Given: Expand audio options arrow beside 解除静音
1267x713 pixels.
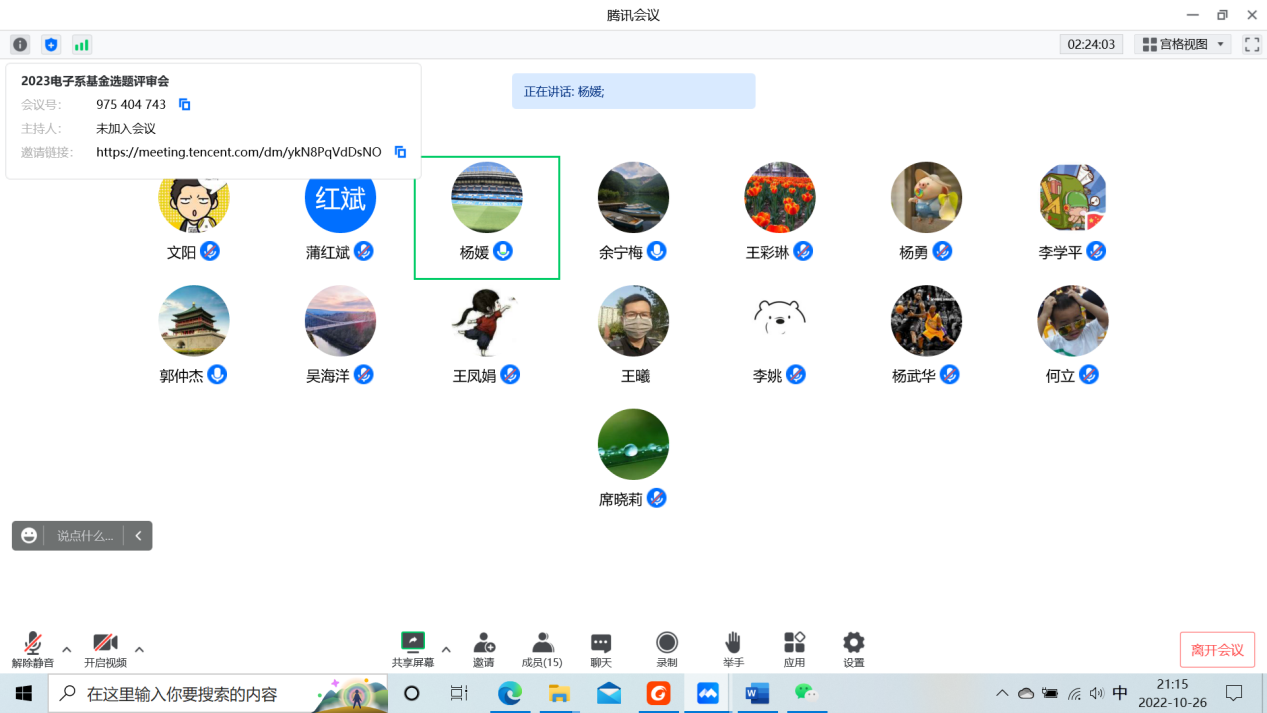Looking at the screenshot, I should pyautogui.click(x=67, y=650).
